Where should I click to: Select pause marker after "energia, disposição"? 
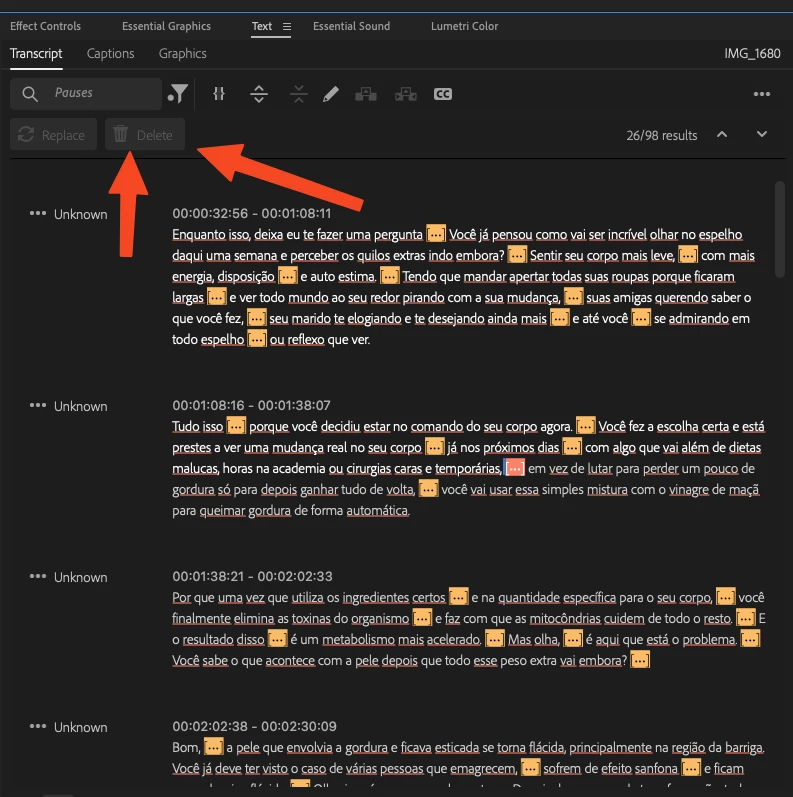[287, 277]
